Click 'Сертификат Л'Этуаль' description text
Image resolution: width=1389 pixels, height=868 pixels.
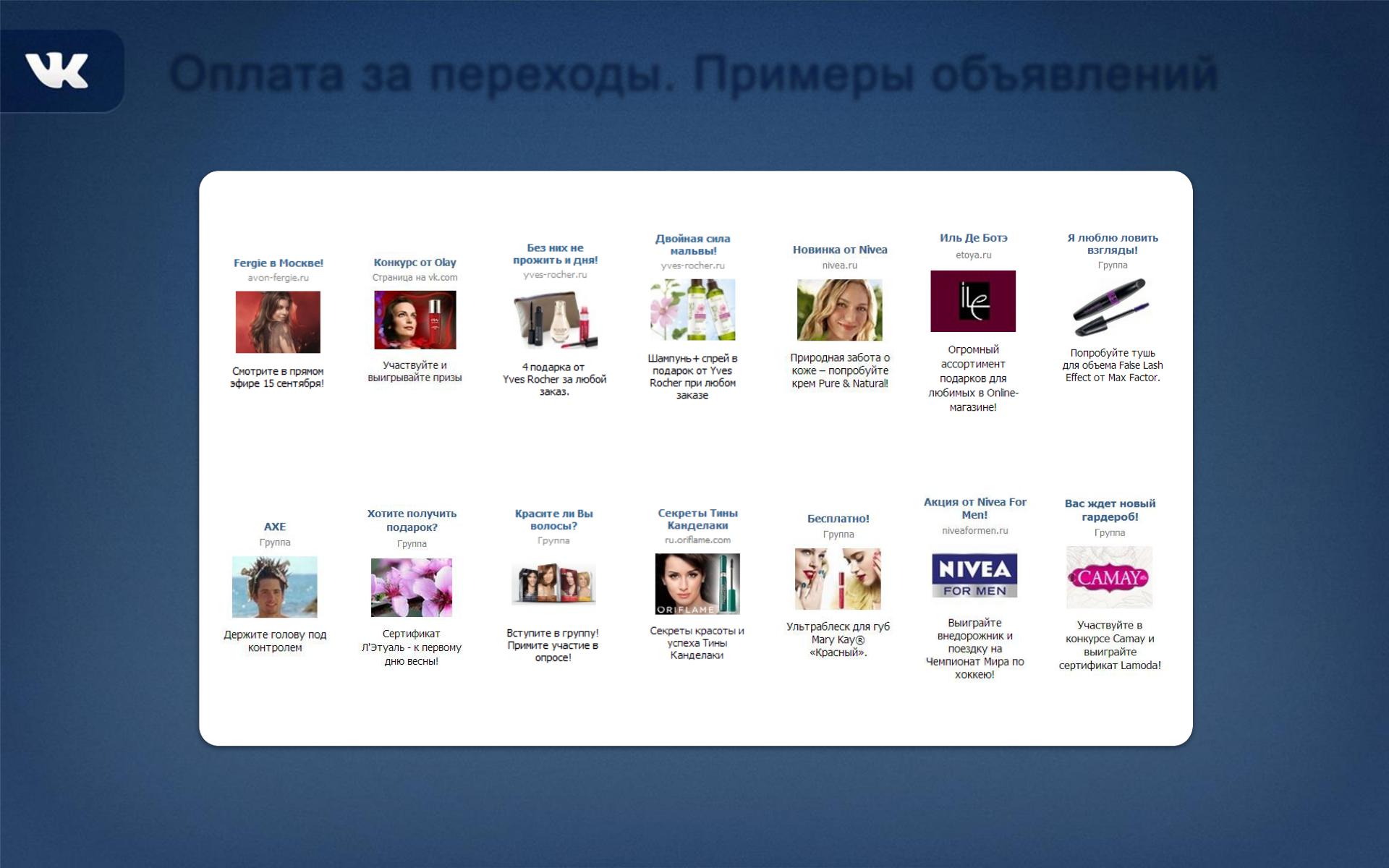[412, 647]
